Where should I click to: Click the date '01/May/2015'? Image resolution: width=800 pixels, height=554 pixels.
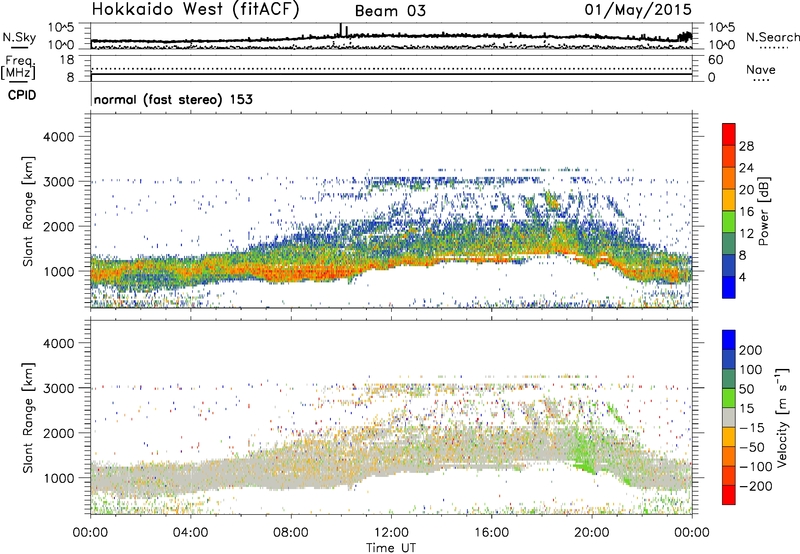point(638,9)
